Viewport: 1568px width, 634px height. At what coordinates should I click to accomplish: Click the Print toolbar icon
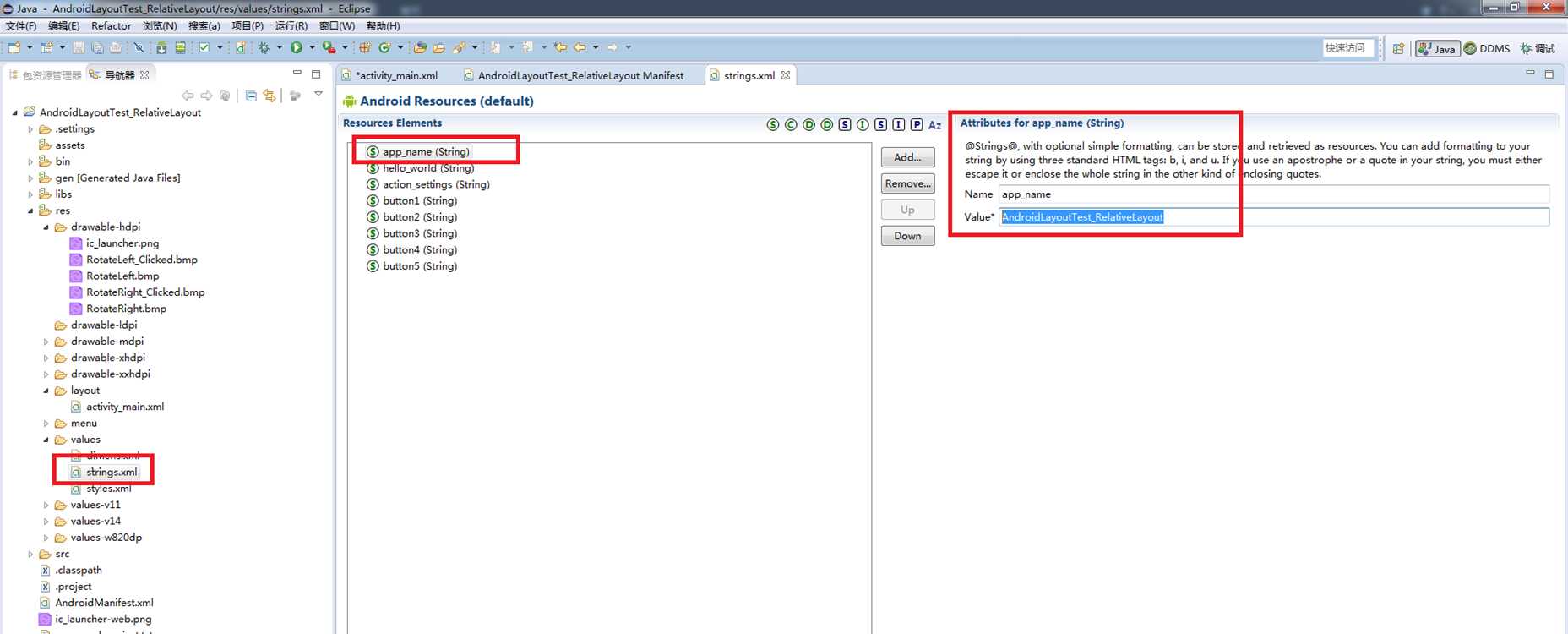[x=116, y=47]
